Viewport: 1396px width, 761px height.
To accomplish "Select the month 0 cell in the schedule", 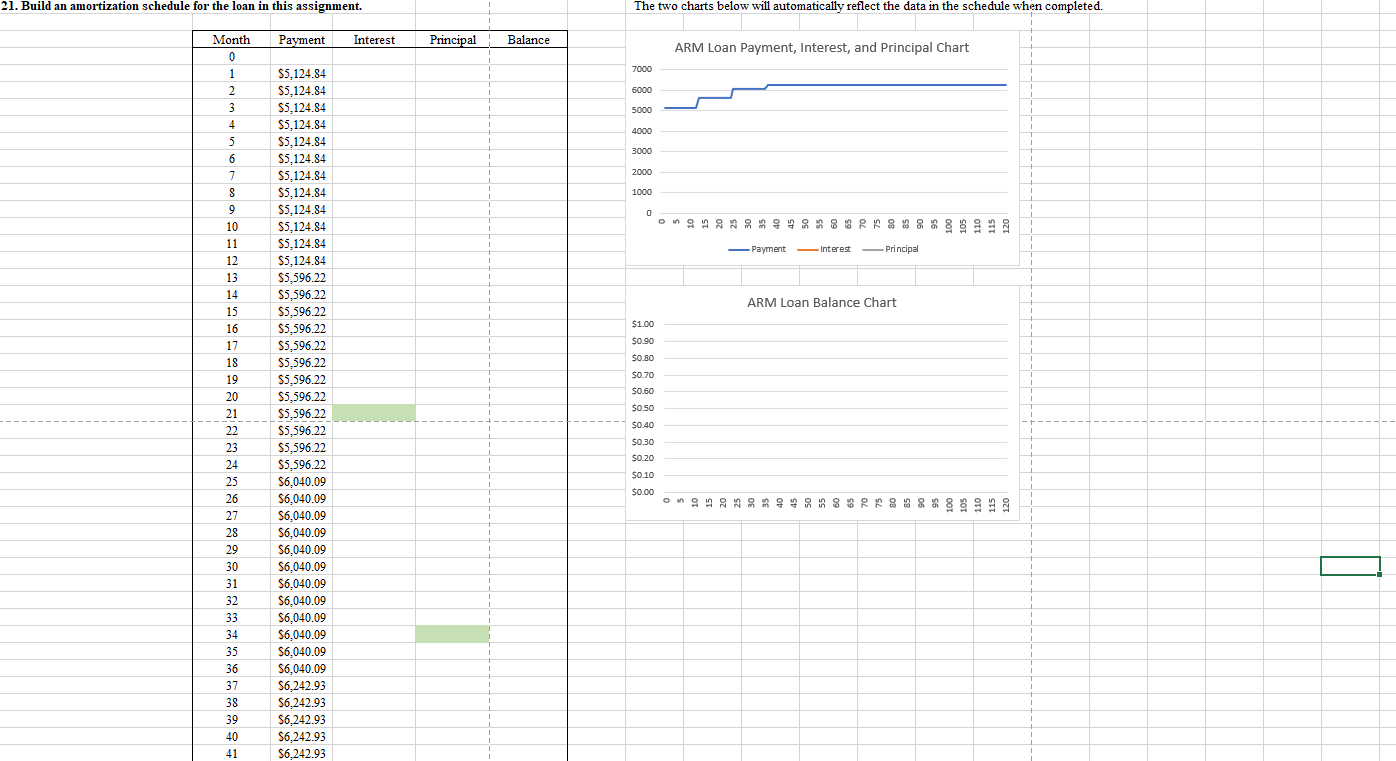I will pos(230,57).
